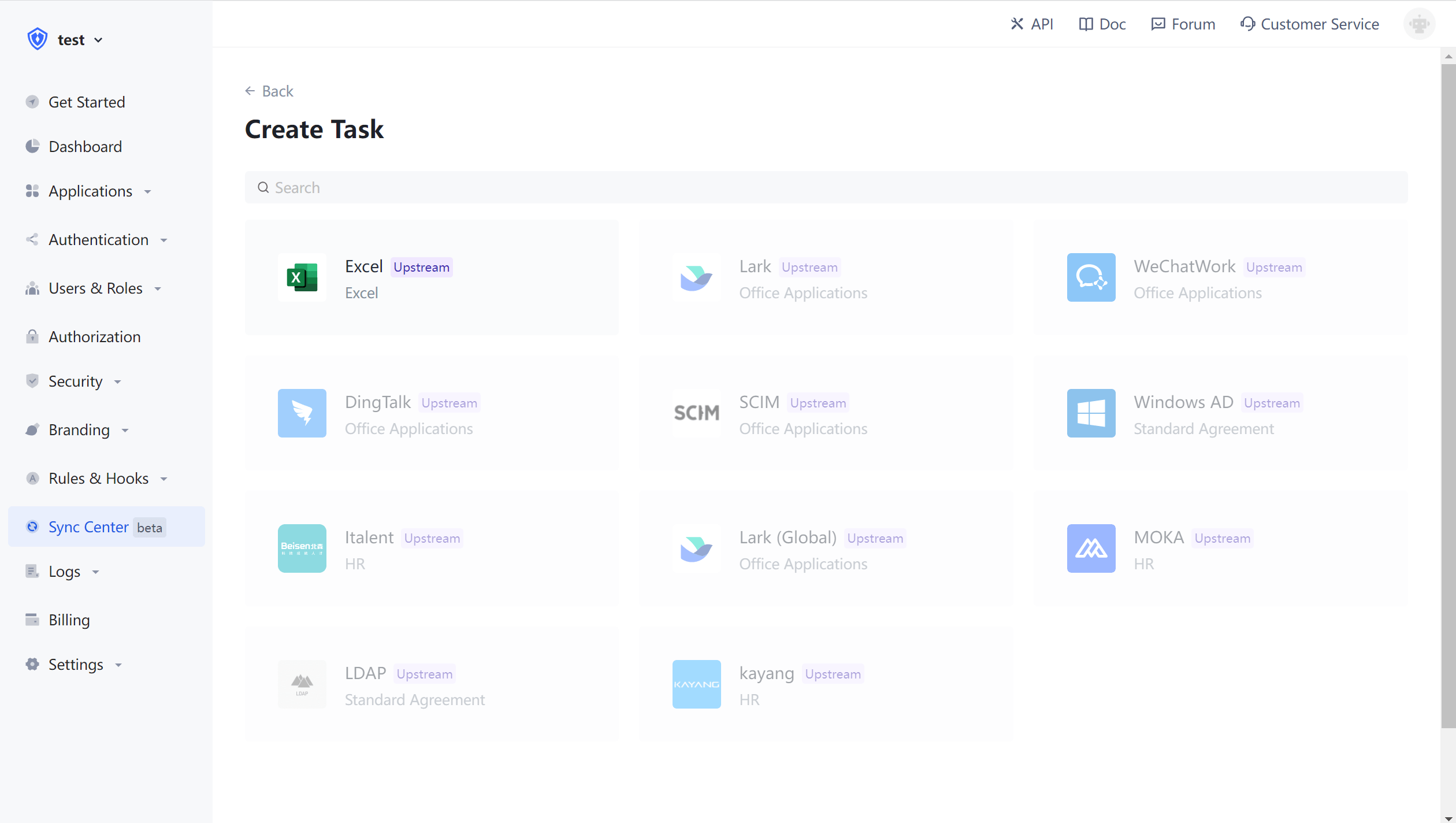Image resolution: width=1456 pixels, height=823 pixels.
Task: Click the WeChatWork chat icon
Action: coord(1091,277)
